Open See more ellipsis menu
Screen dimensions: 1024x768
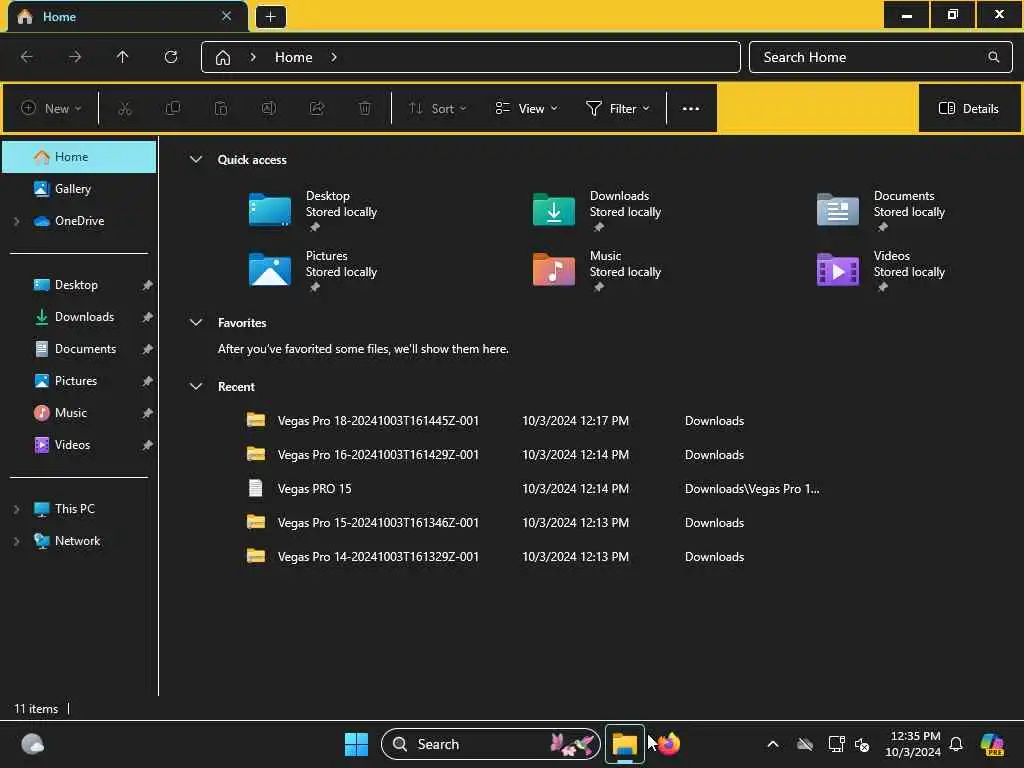[x=691, y=108]
